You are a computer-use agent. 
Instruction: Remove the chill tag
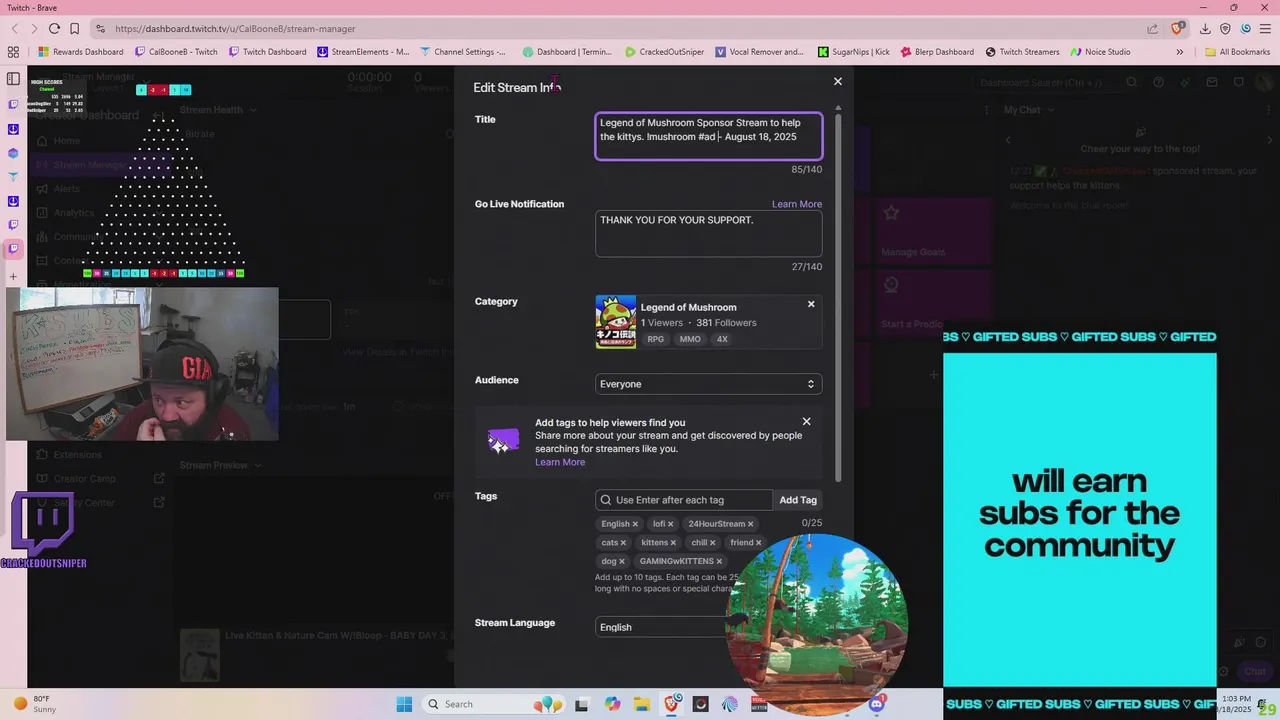[x=712, y=543]
